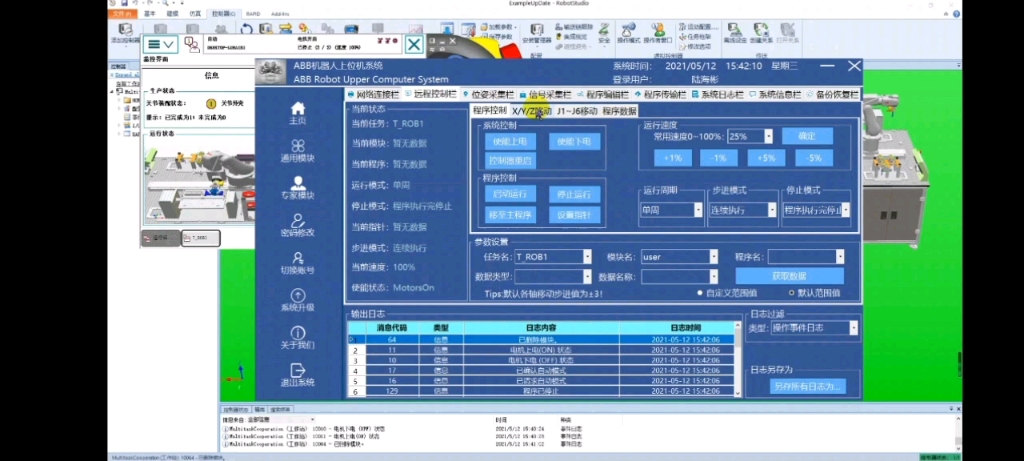Open 密码修改 password change

(x=298, y=226)
